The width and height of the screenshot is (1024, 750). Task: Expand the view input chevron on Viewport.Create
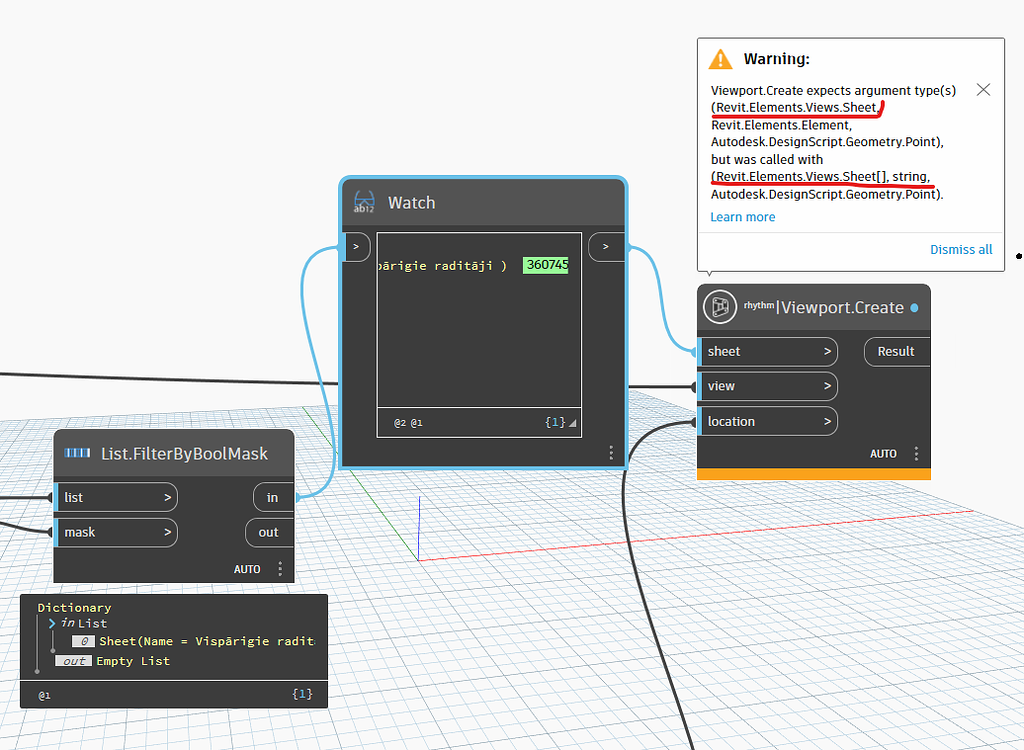coord(827,386)
